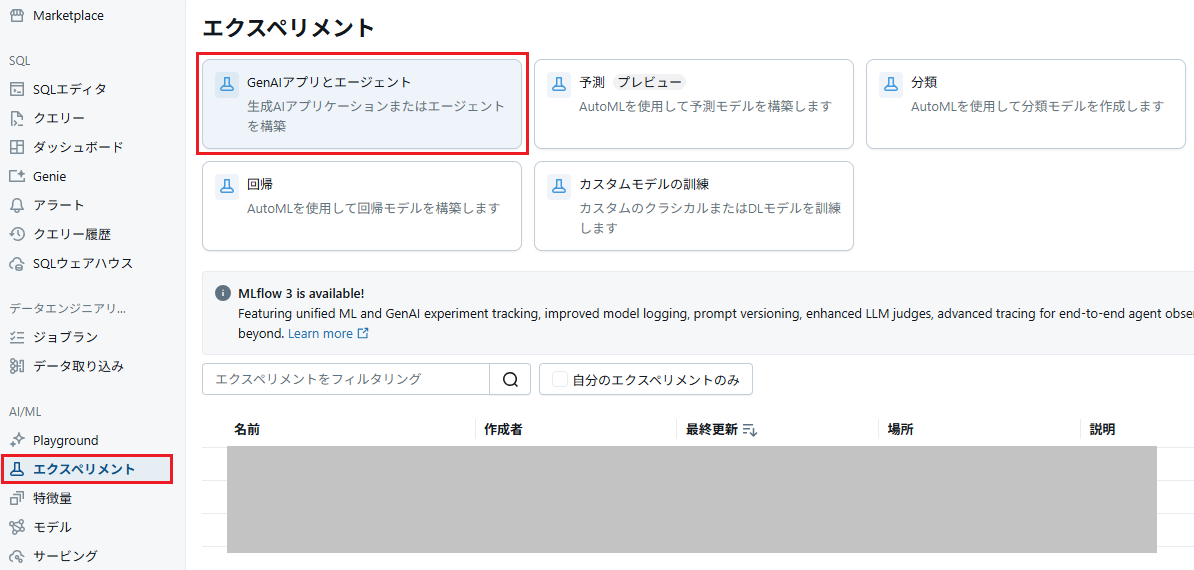Focus the エクスペリメントをフィルタリング search field
The width and height of the screenshot is (1194, 570).
click(x=345, y=379)
